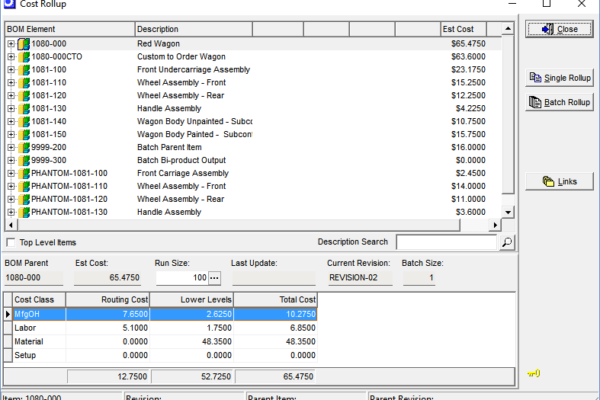Click the item icon beside PHANTOM-1081-100
This screenshot has height=400, width=600.
pos(24,173)
